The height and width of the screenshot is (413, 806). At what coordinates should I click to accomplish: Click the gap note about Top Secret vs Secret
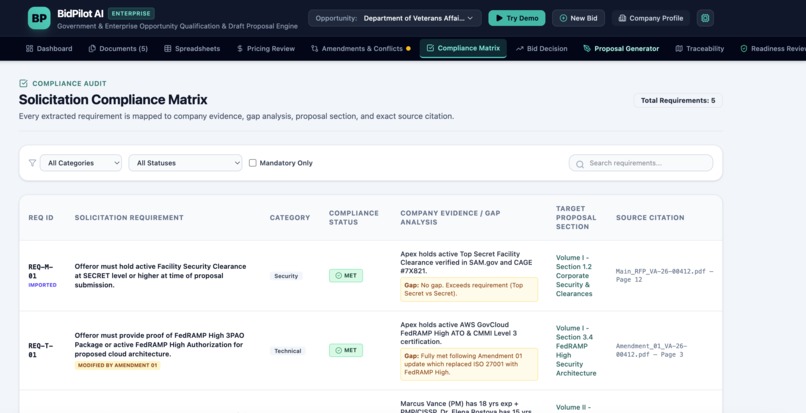point(469,290)
